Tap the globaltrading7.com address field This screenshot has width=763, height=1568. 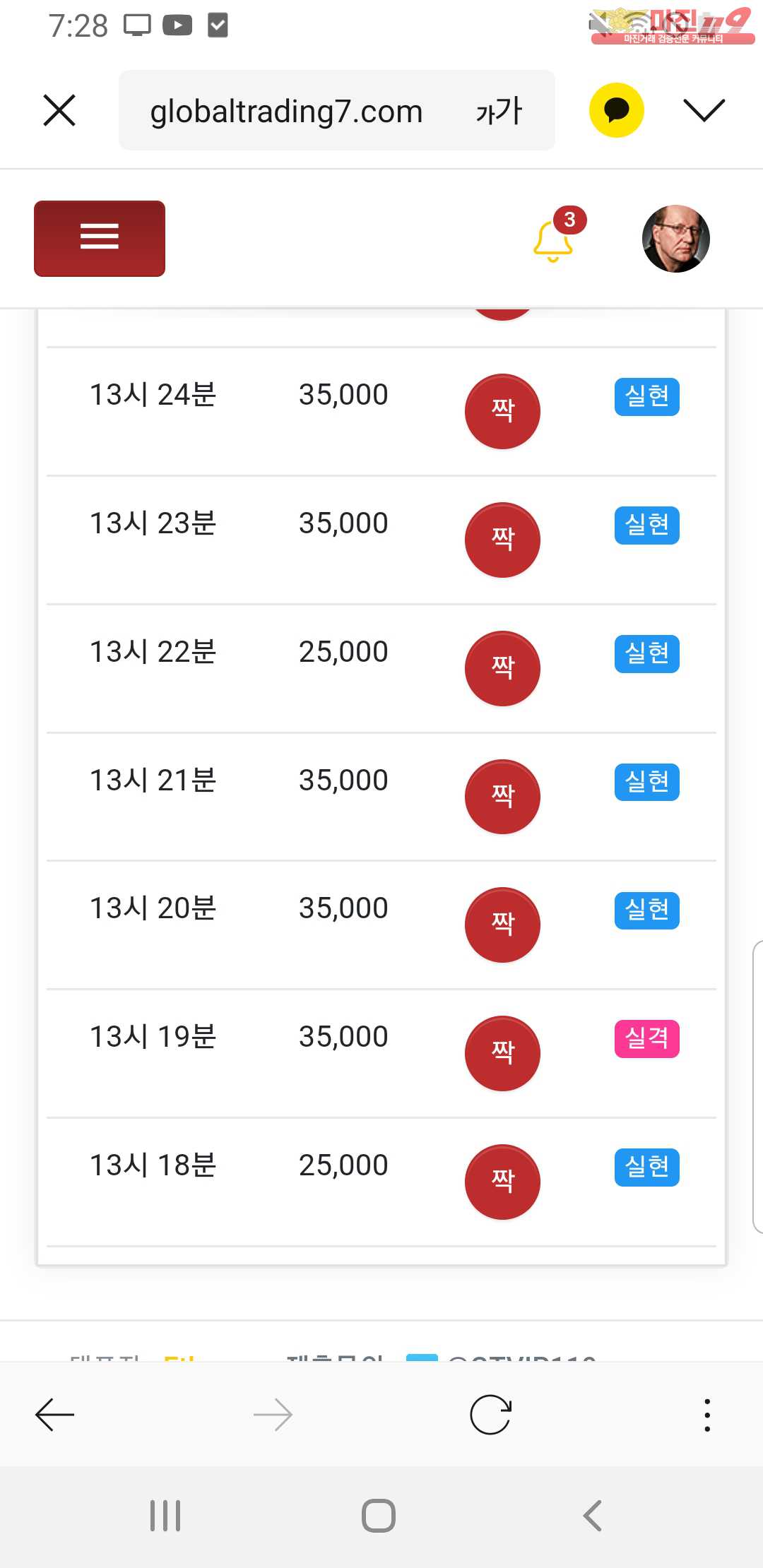286,112
